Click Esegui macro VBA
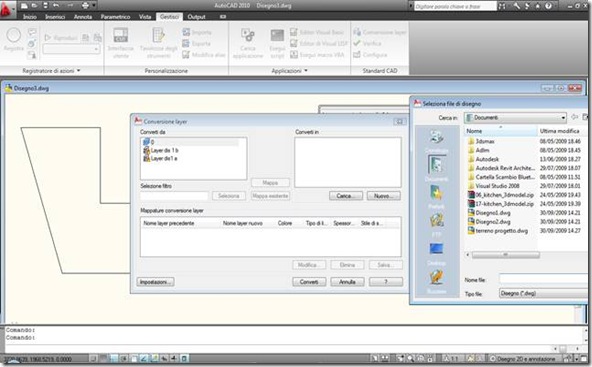Screen dimensions: 592x367 (317, 55)
